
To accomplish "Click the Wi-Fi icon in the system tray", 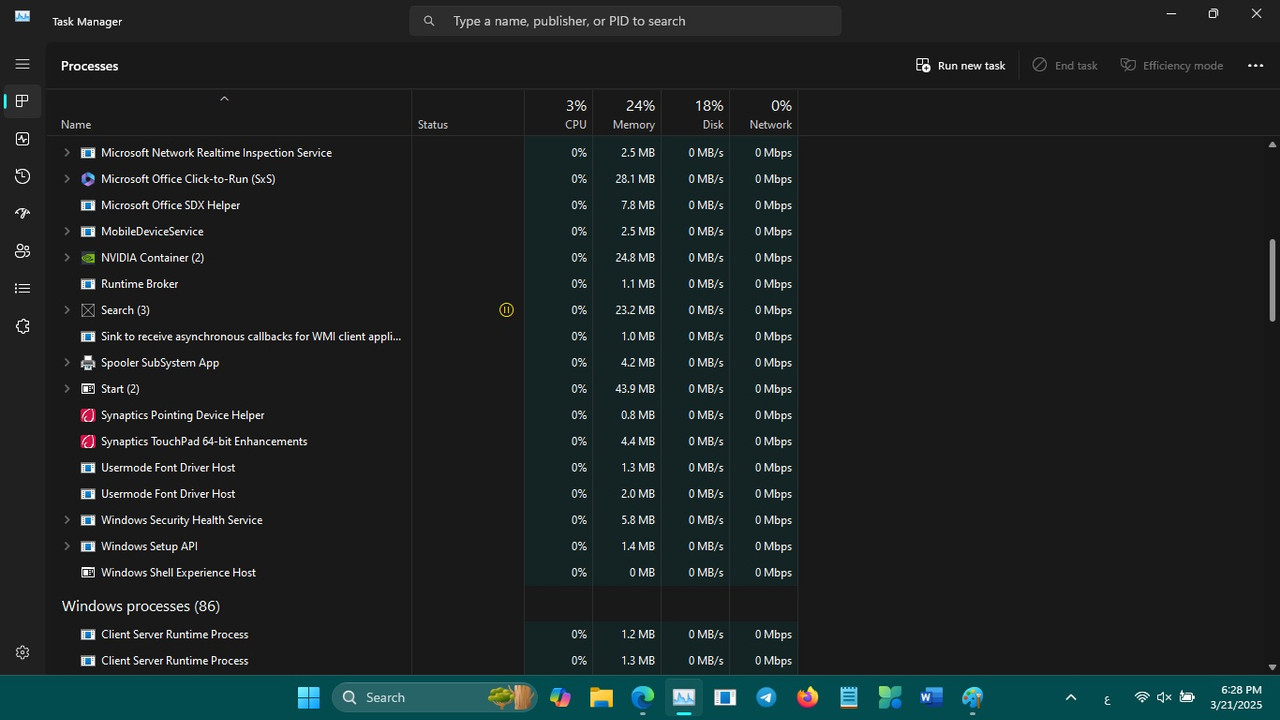I will (1141, 697).
